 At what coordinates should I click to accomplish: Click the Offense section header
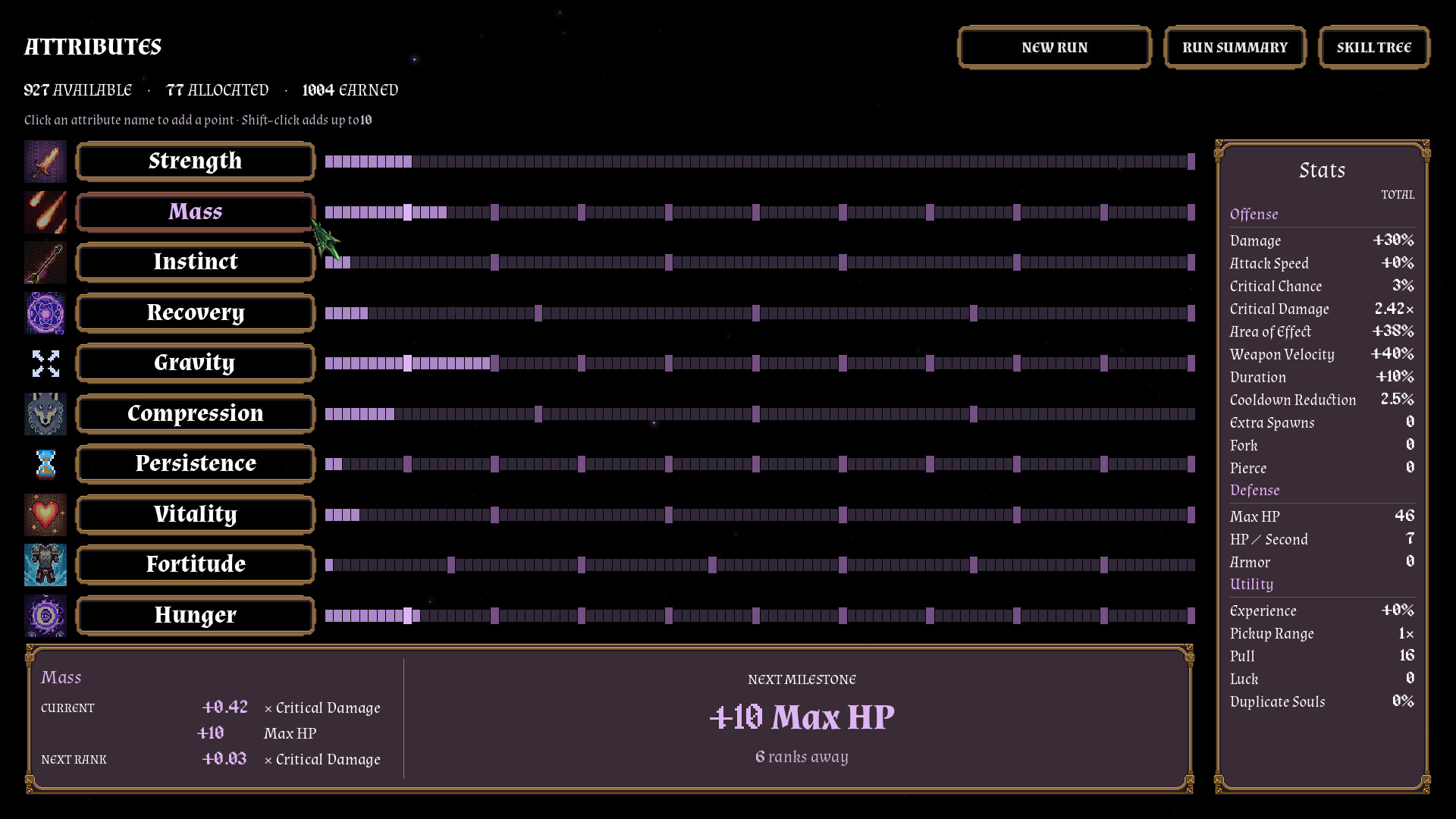tap(1254, 215)
